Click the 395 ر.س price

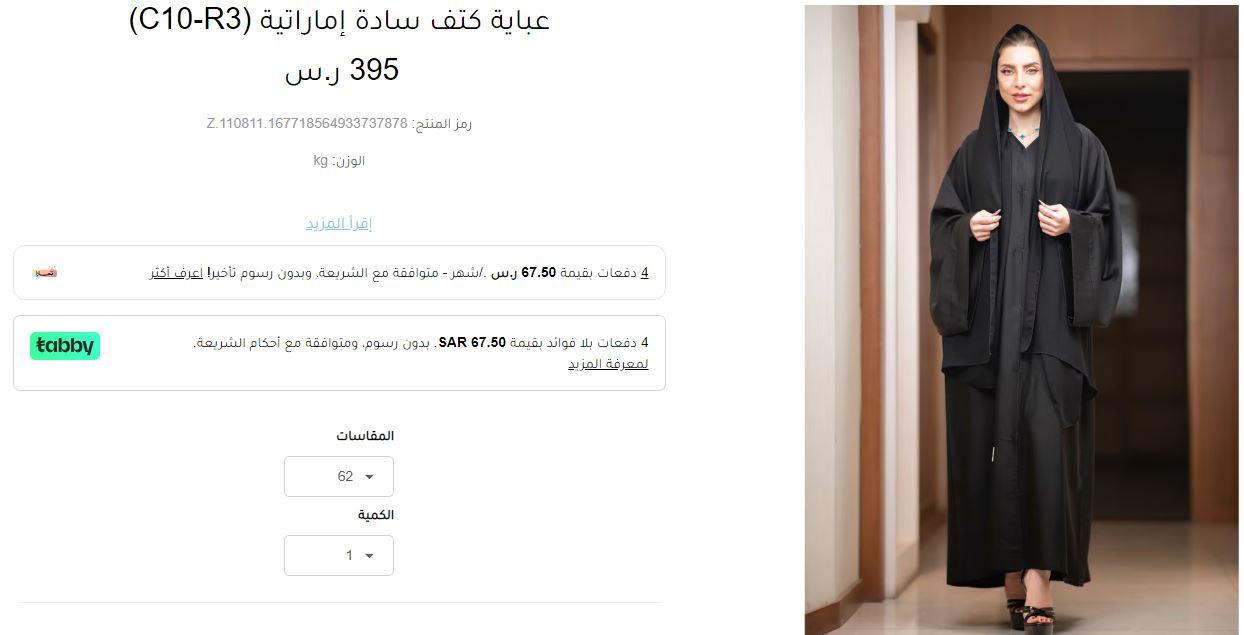[x=341, y=70]
